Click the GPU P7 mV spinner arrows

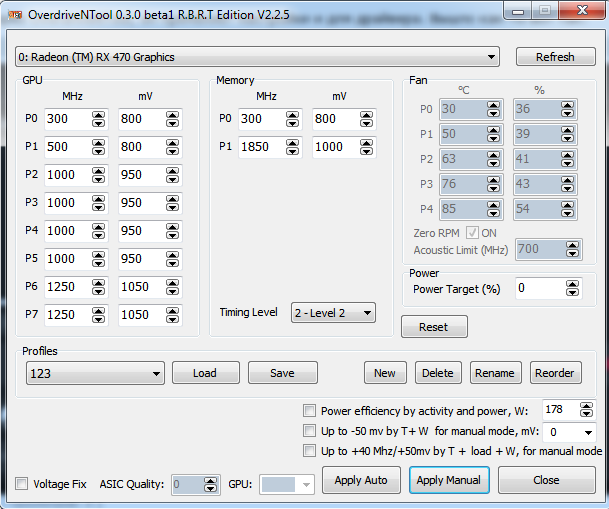coord(172,314)
